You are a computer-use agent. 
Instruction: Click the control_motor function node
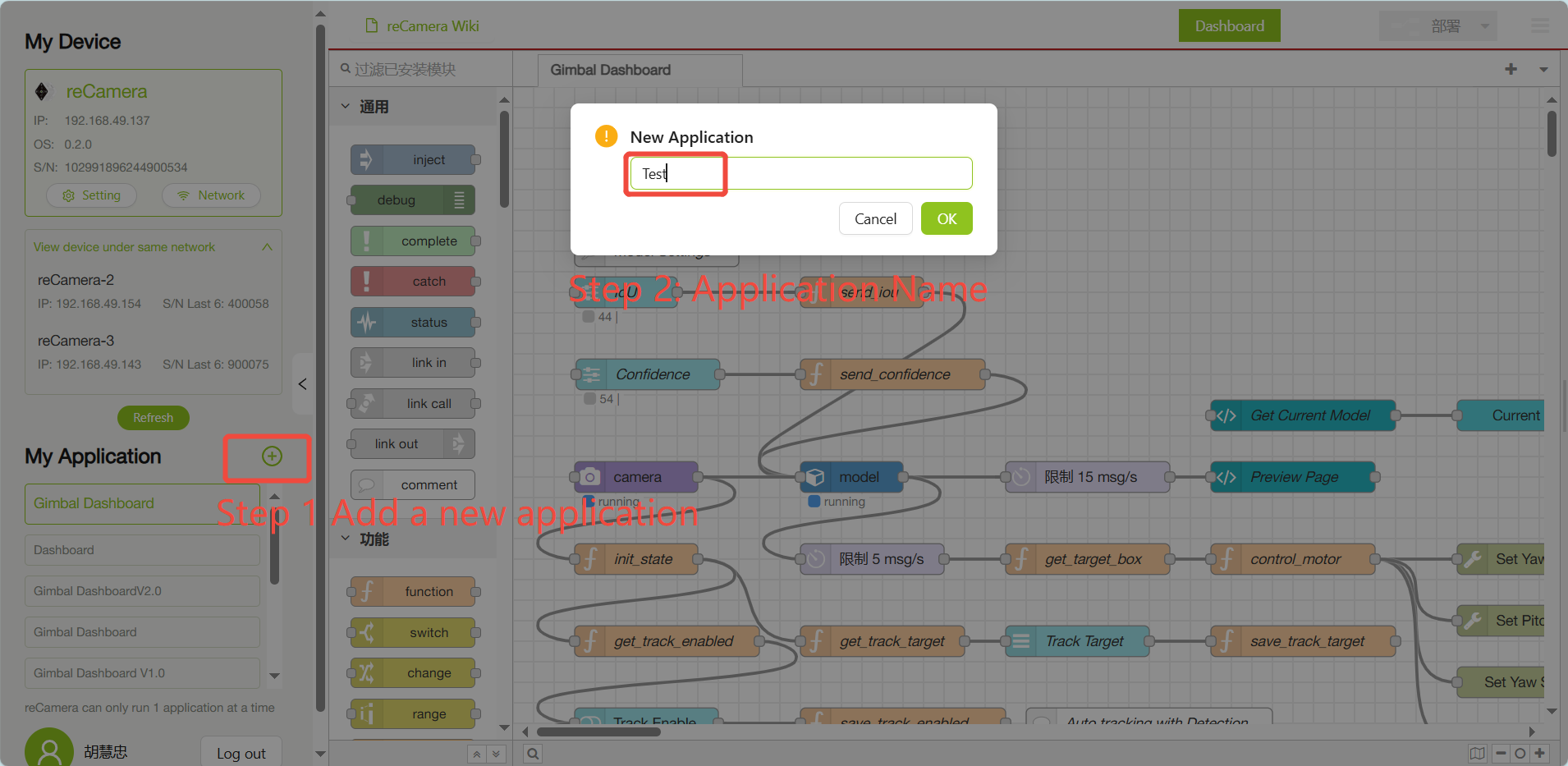(1293, 559)
